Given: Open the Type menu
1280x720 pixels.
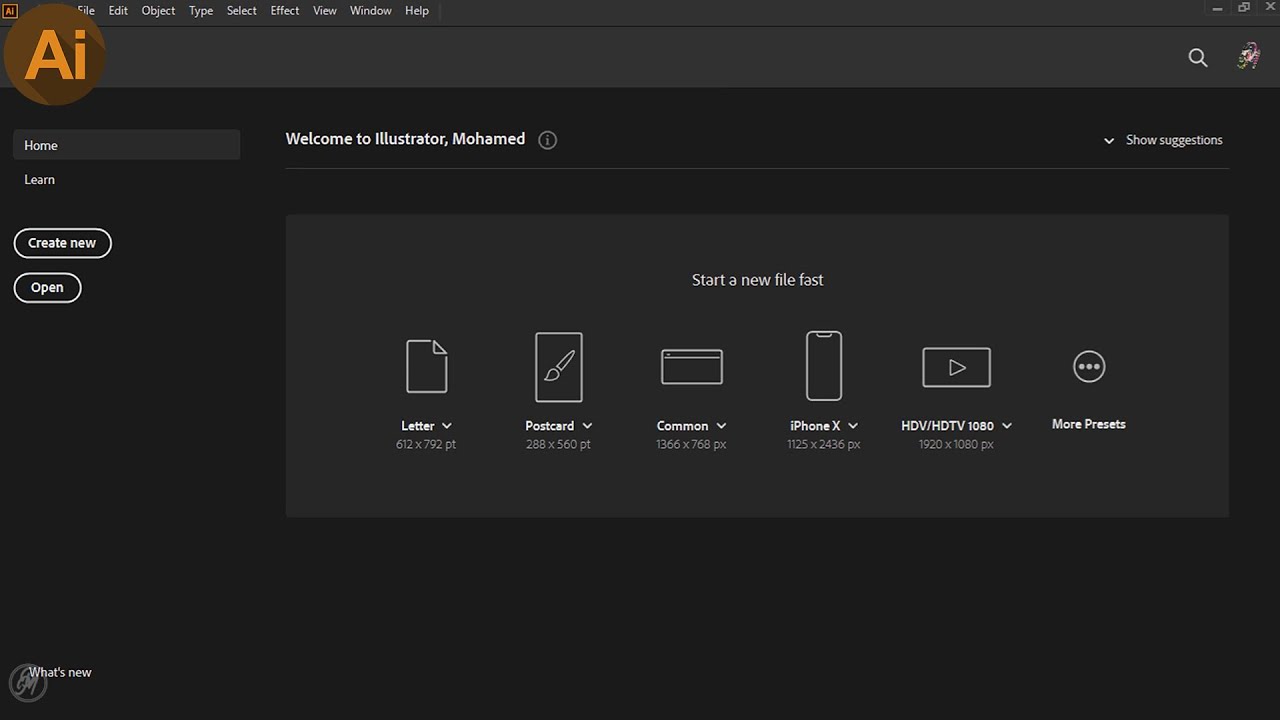Looking at the screenshot, I should 201,11.
